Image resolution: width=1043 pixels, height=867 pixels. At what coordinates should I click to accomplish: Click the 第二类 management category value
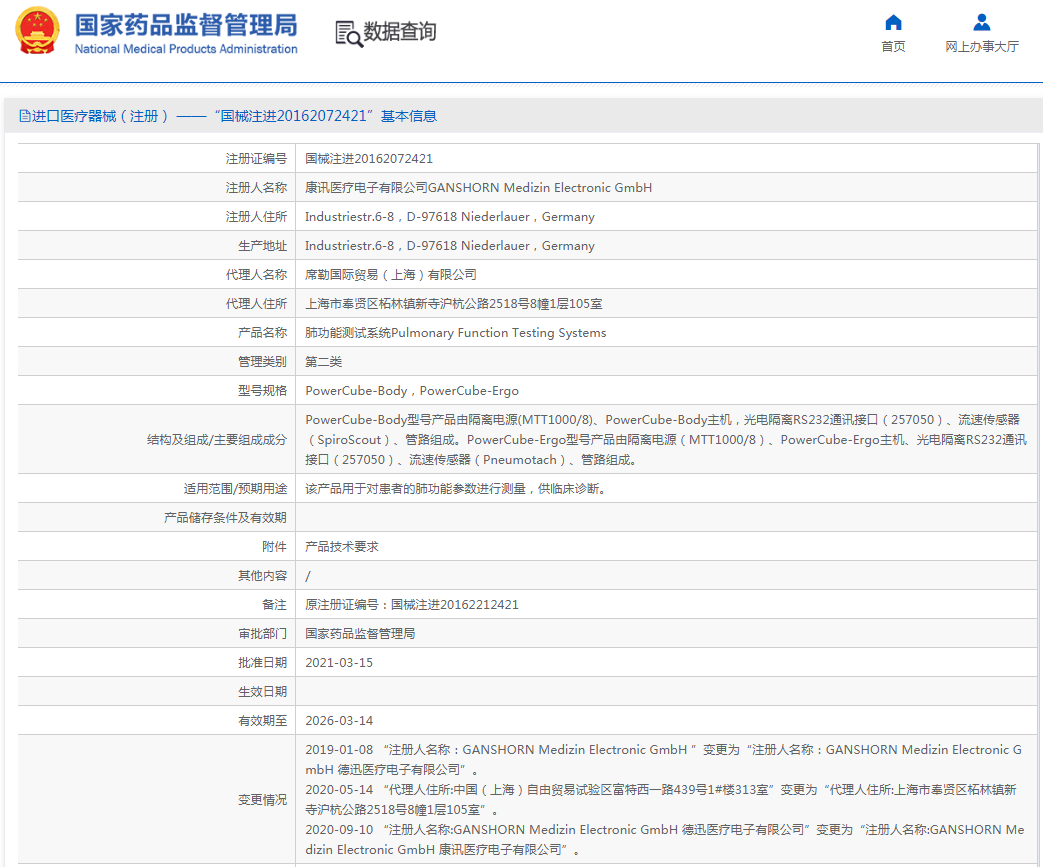pos(323,362)
